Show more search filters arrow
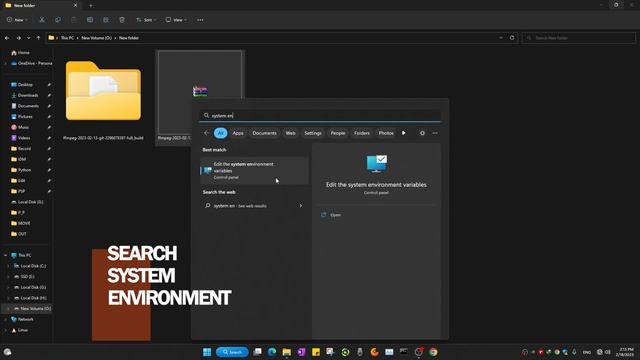Screen dimensions: 640x360 click(404, 133)
